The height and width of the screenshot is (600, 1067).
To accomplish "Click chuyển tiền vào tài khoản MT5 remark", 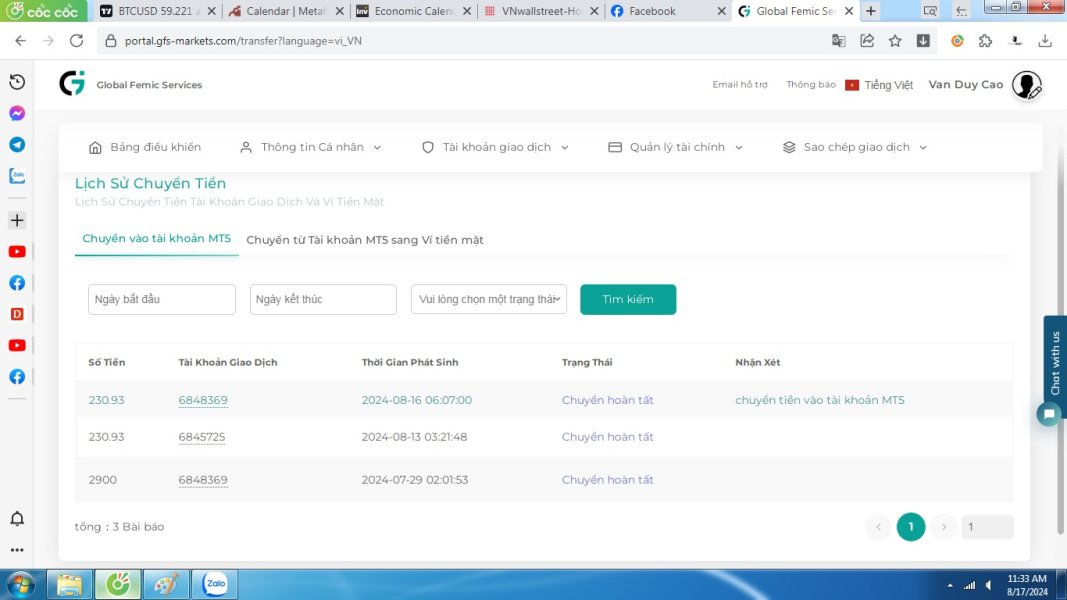I will coord(819,400).
